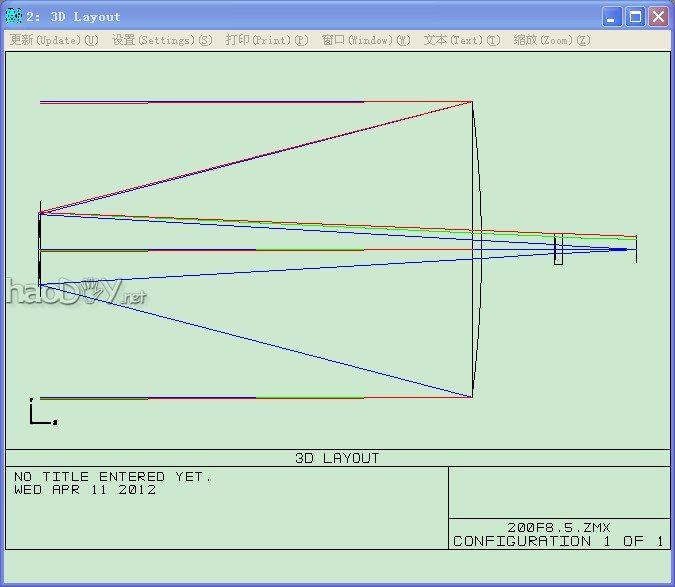Screen dimensions: 675x587
Task: Maximize the 3D Layout window
Action: click(635, 17)
